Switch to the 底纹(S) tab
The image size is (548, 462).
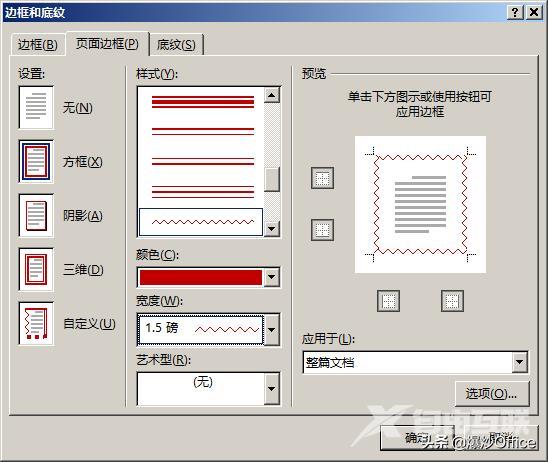pyautogui.click(x=176, y=44)
